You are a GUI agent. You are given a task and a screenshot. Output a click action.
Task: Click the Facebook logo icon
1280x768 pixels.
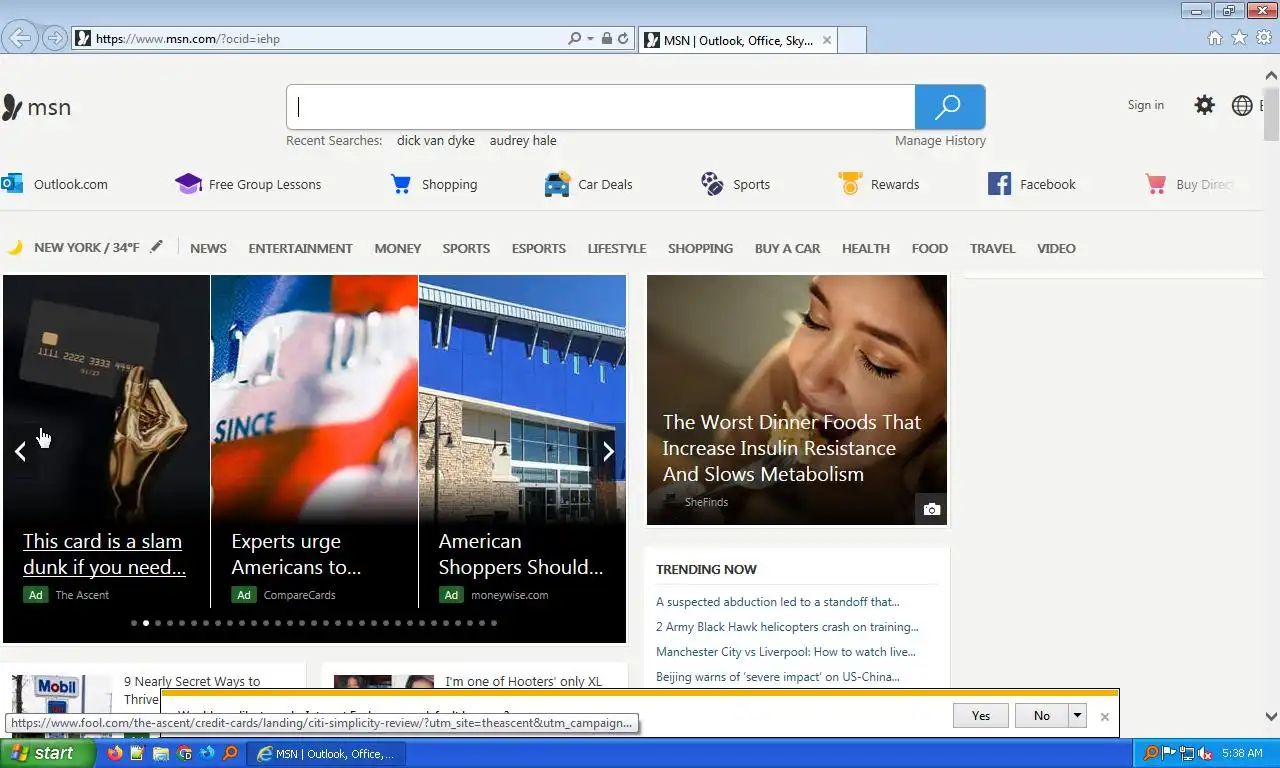point(999,184)
